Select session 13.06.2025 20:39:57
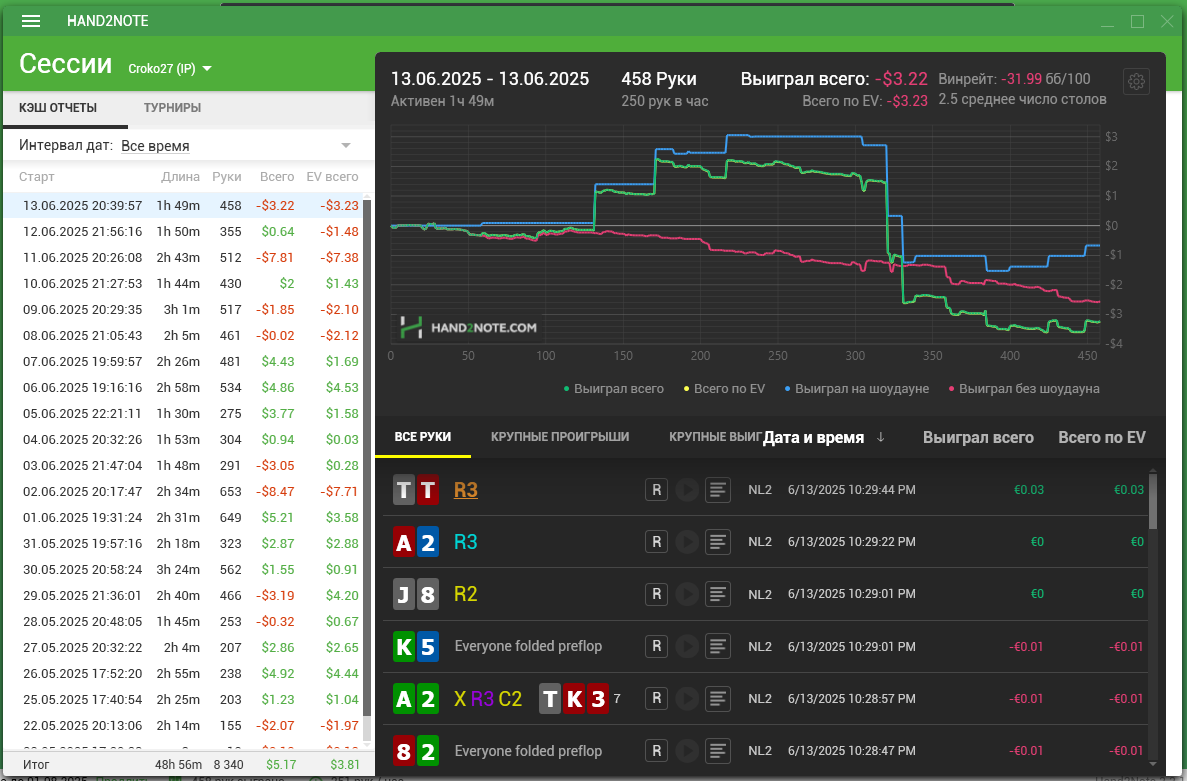 tap(184, 206)
